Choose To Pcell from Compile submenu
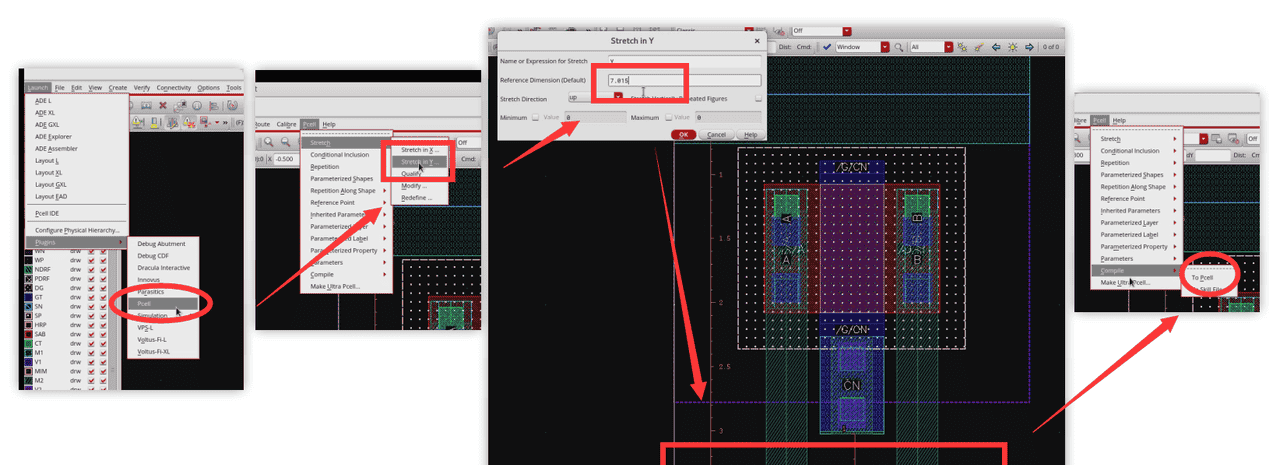Screen dimensions: 1280x465 [x=1203, y=277]
